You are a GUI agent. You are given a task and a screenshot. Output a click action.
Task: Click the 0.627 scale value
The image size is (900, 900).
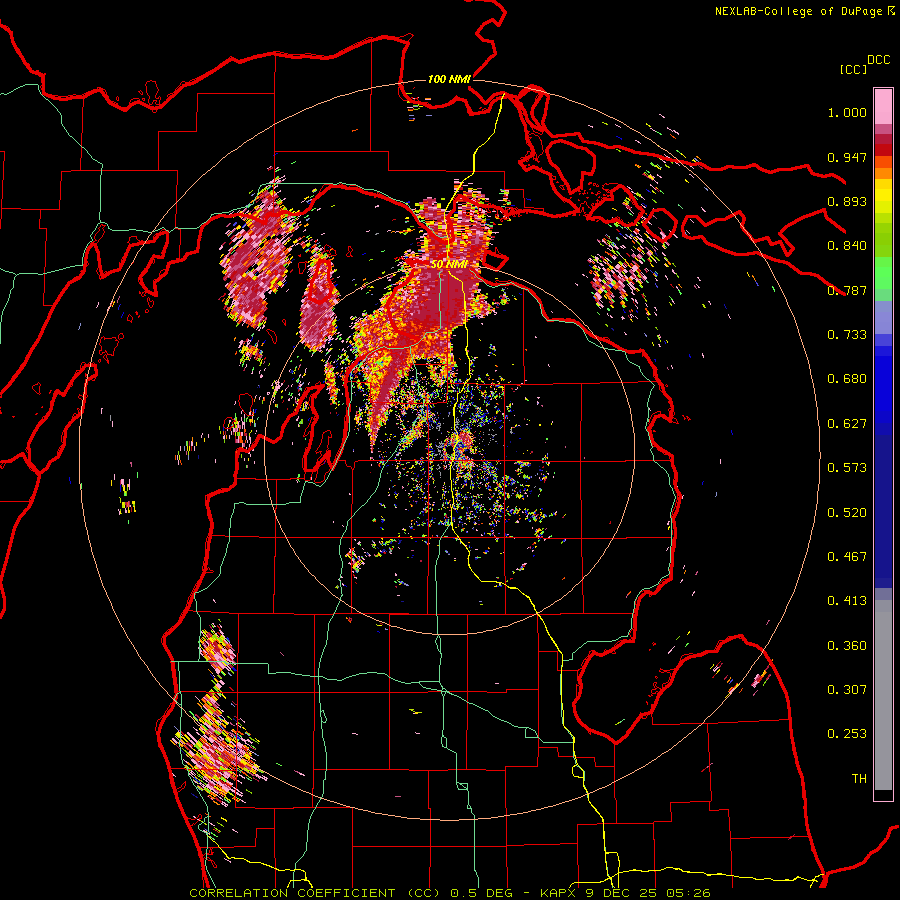[x=847, y=424]
